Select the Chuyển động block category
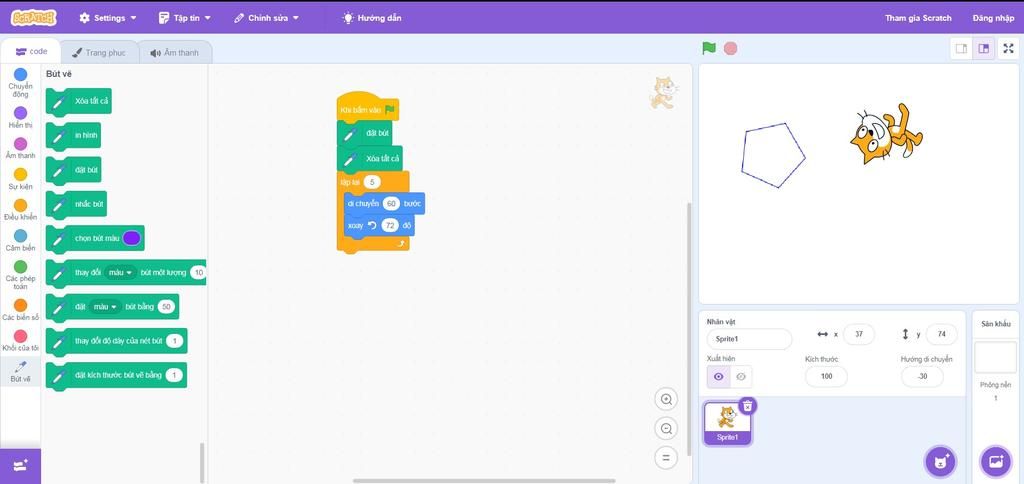 (x=20, y=82)
